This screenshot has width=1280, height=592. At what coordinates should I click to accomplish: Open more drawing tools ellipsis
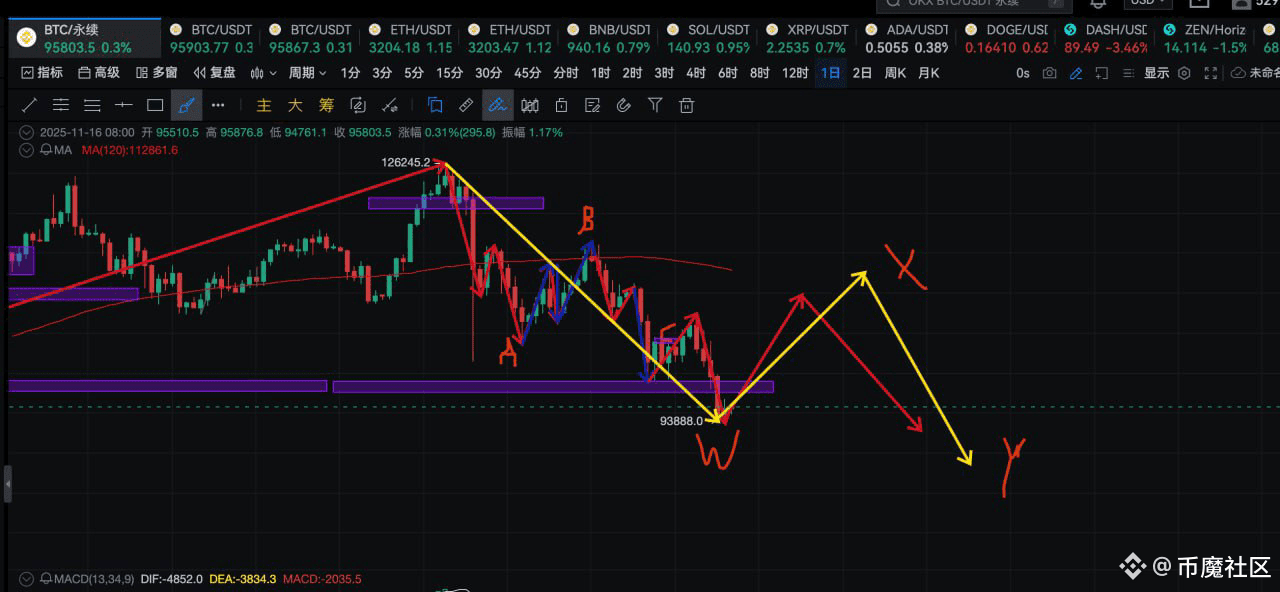[218, 105]
